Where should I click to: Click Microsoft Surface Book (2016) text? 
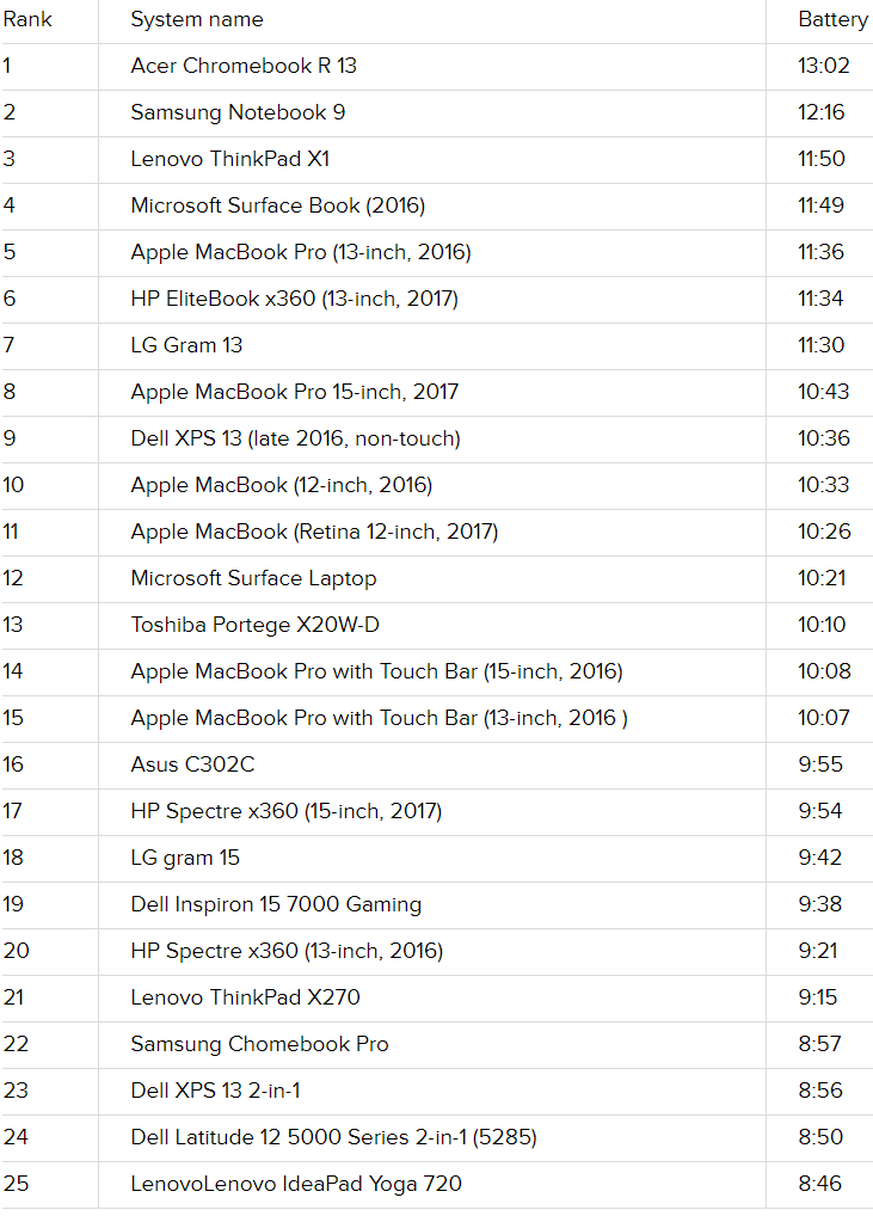pyautogui.click(x=277, y=206)
